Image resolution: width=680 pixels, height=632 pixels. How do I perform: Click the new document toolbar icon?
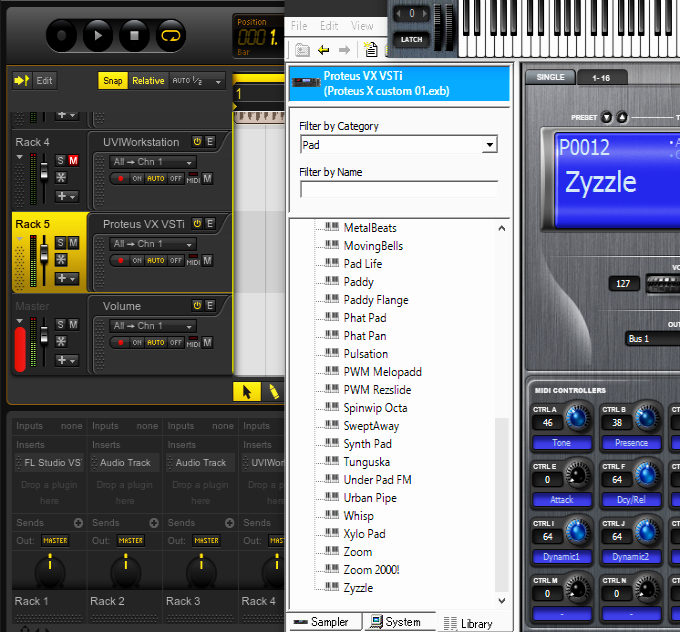click(371, 49)
